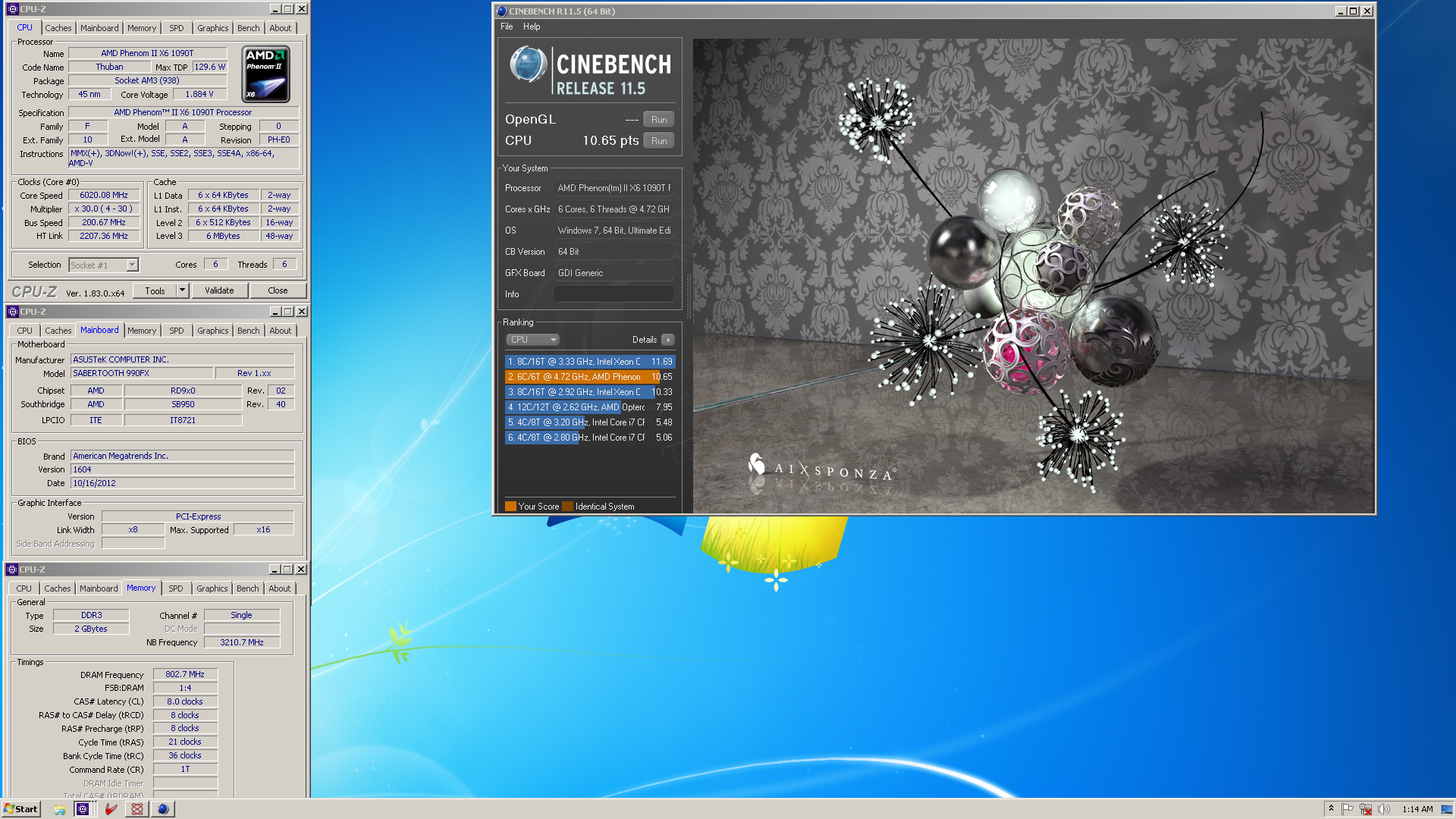The height and width of the screenshot is (819, 1456).
Task: Click the orange Your Score legend swatch
Action: pyautogui.click(x=510, y=507)
